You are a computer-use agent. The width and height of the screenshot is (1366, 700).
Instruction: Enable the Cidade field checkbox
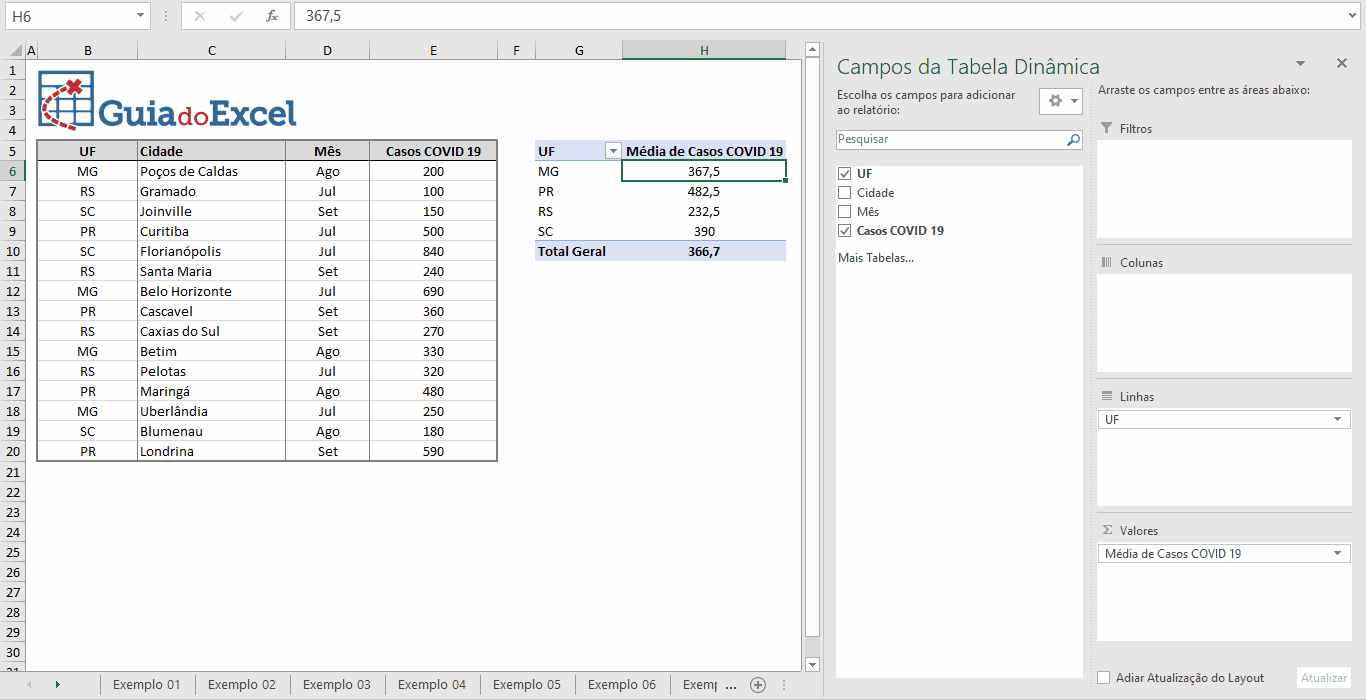click(x=843, y=192)
